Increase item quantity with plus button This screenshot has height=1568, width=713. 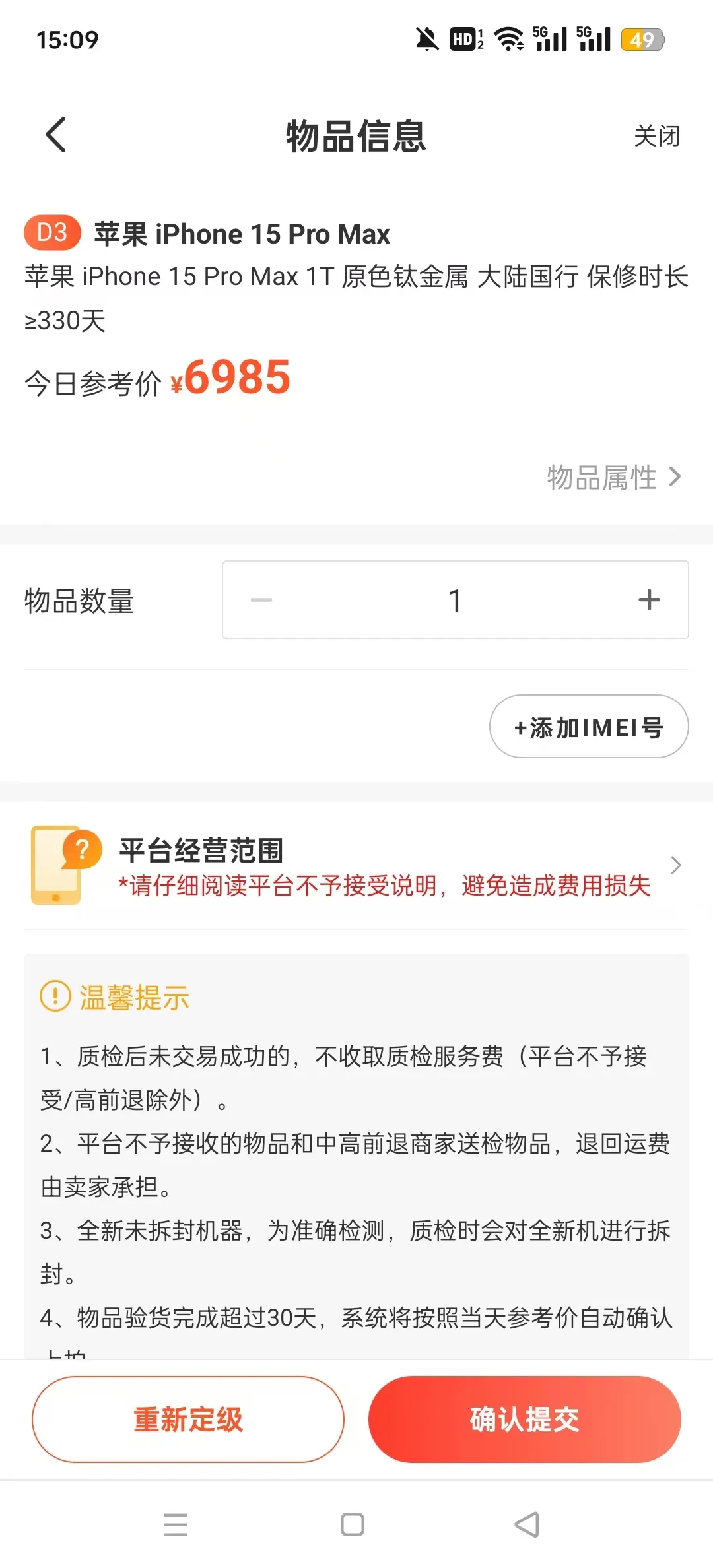click(x=649, y=600)
